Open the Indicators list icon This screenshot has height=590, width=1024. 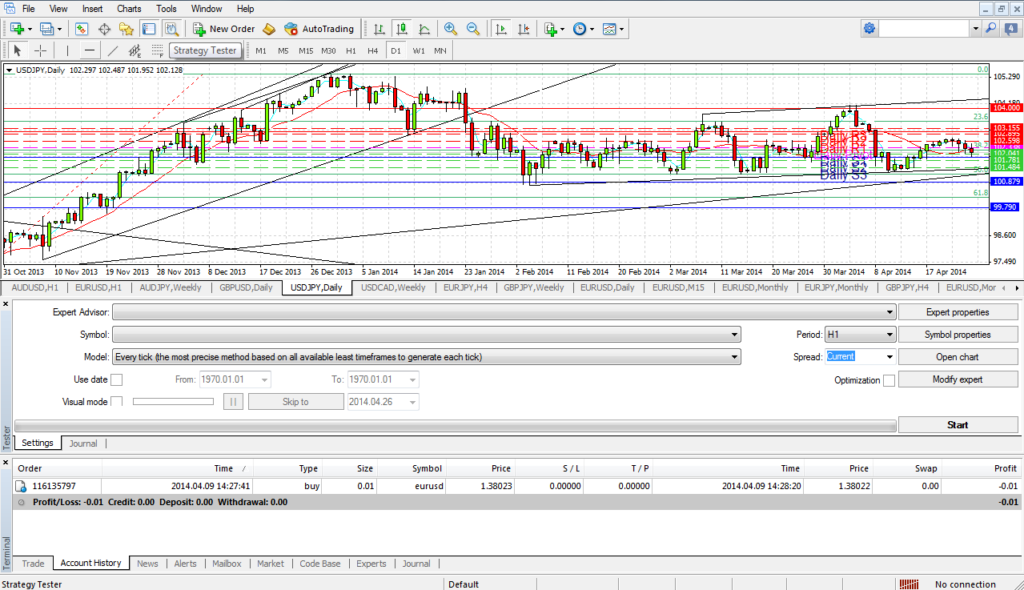click(x=551, y=29)
